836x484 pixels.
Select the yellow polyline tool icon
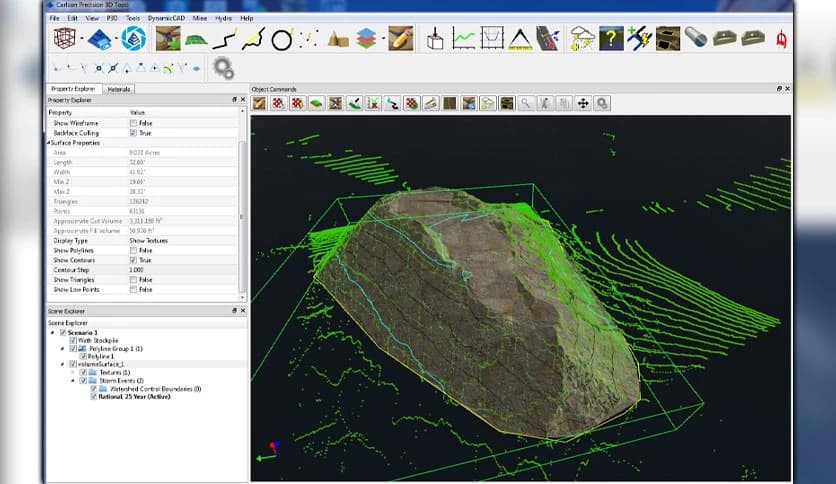[x=253, y=40]
